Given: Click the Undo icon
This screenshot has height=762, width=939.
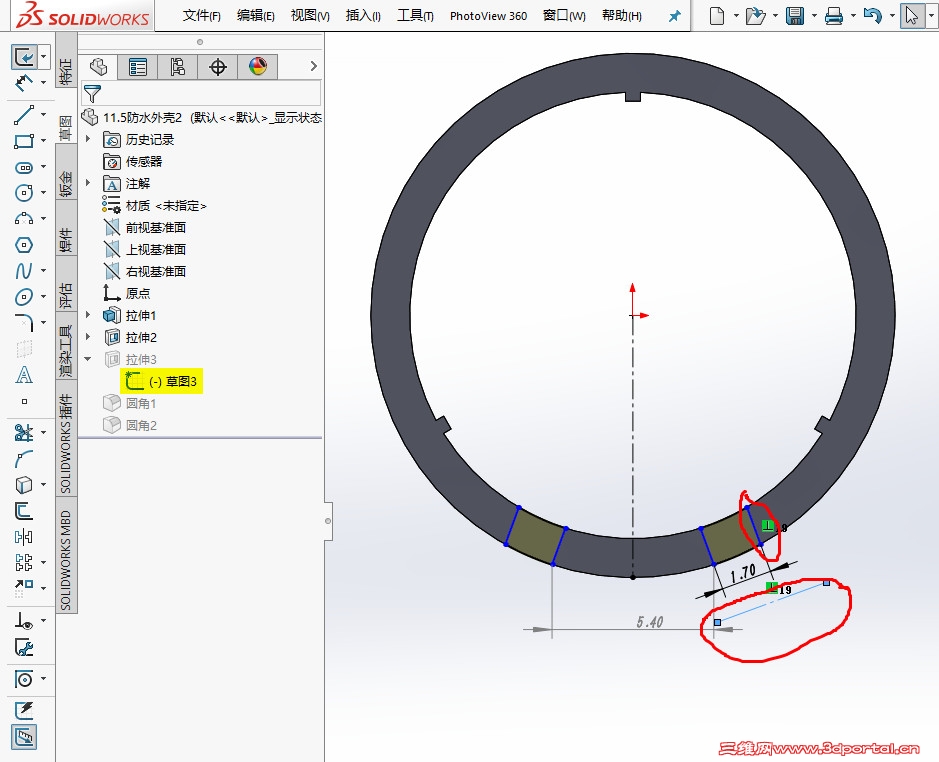Looking at the screenshot, I should (873, 16).
